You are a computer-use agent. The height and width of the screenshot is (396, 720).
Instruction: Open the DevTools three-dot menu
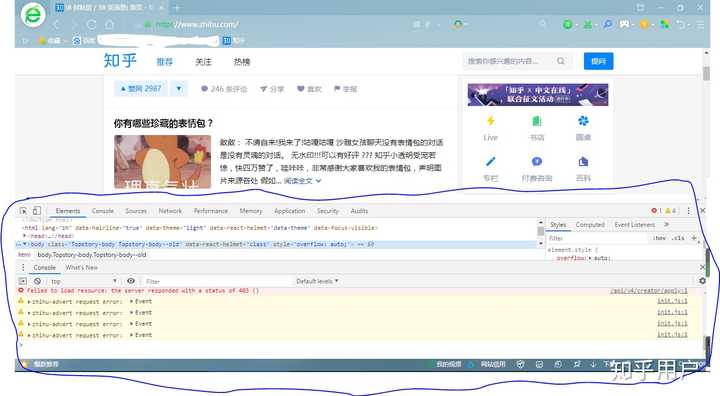point(688,211)
